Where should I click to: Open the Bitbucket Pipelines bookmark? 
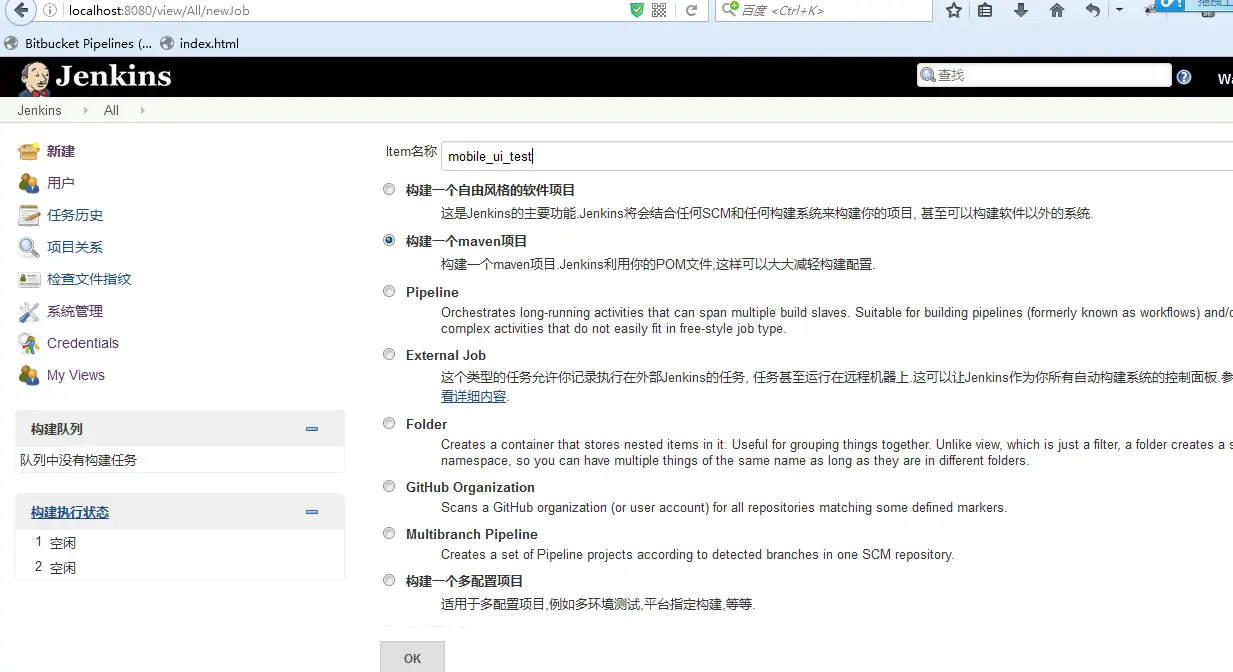coord(79,44)
